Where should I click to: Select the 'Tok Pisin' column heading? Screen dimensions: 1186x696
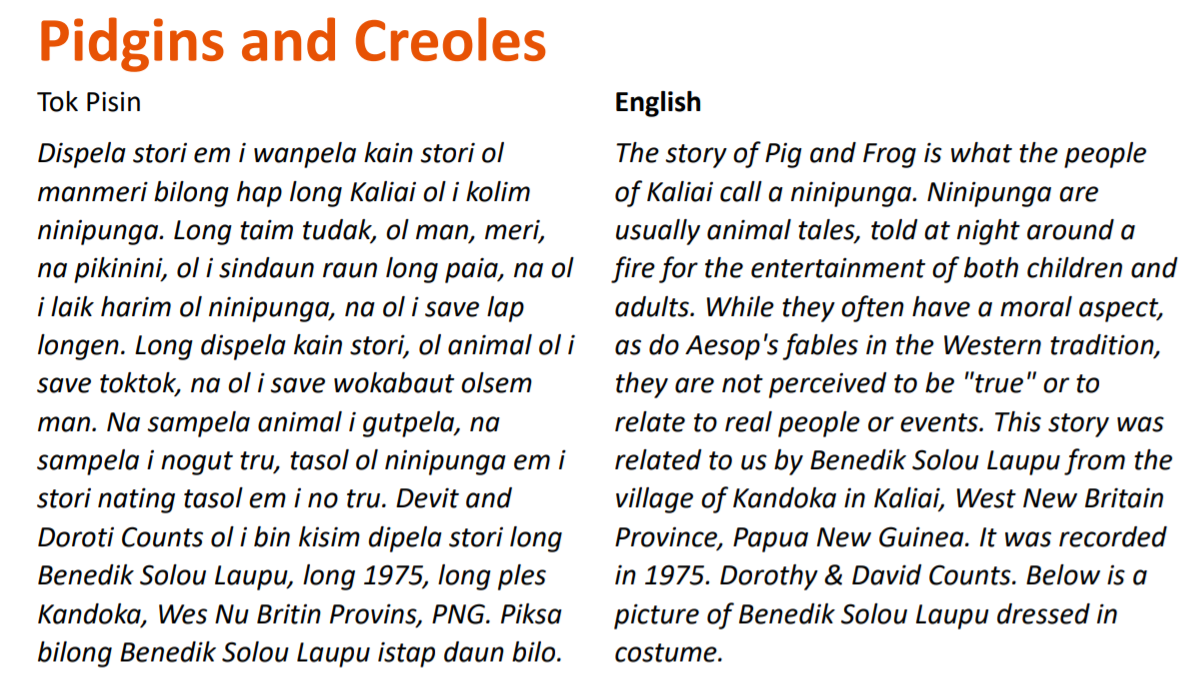pyautogui.click(x=89, y=102)
